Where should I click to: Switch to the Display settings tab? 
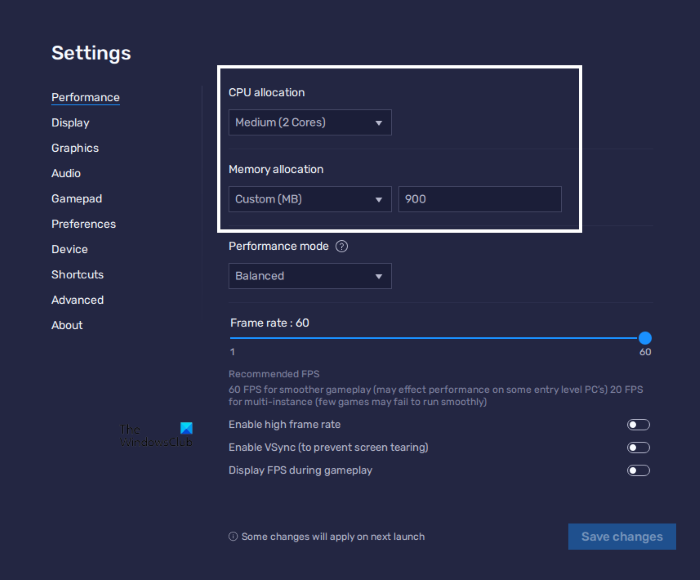(x=70, y=123)
